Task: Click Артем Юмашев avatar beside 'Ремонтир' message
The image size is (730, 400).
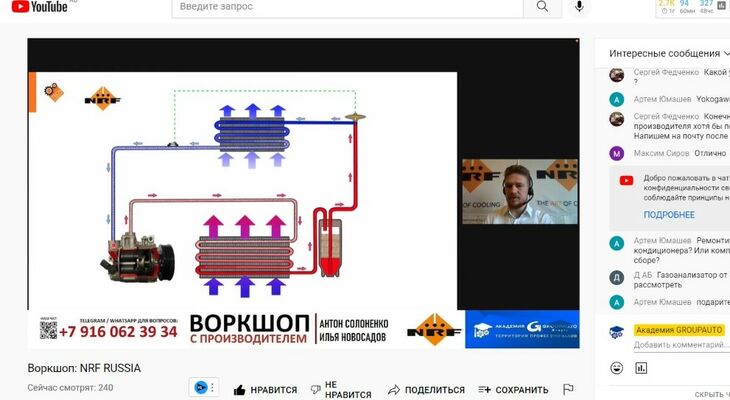Action: (617, 243)
